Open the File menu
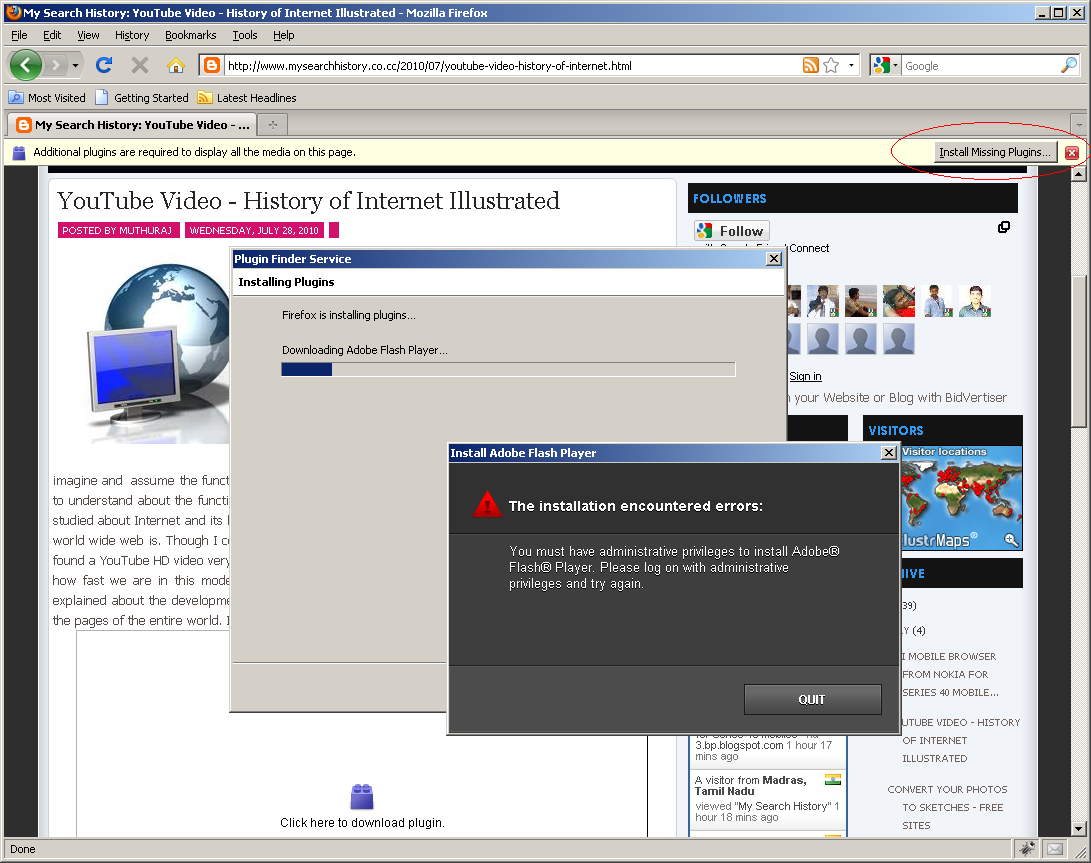 click(x=19, y=35)
